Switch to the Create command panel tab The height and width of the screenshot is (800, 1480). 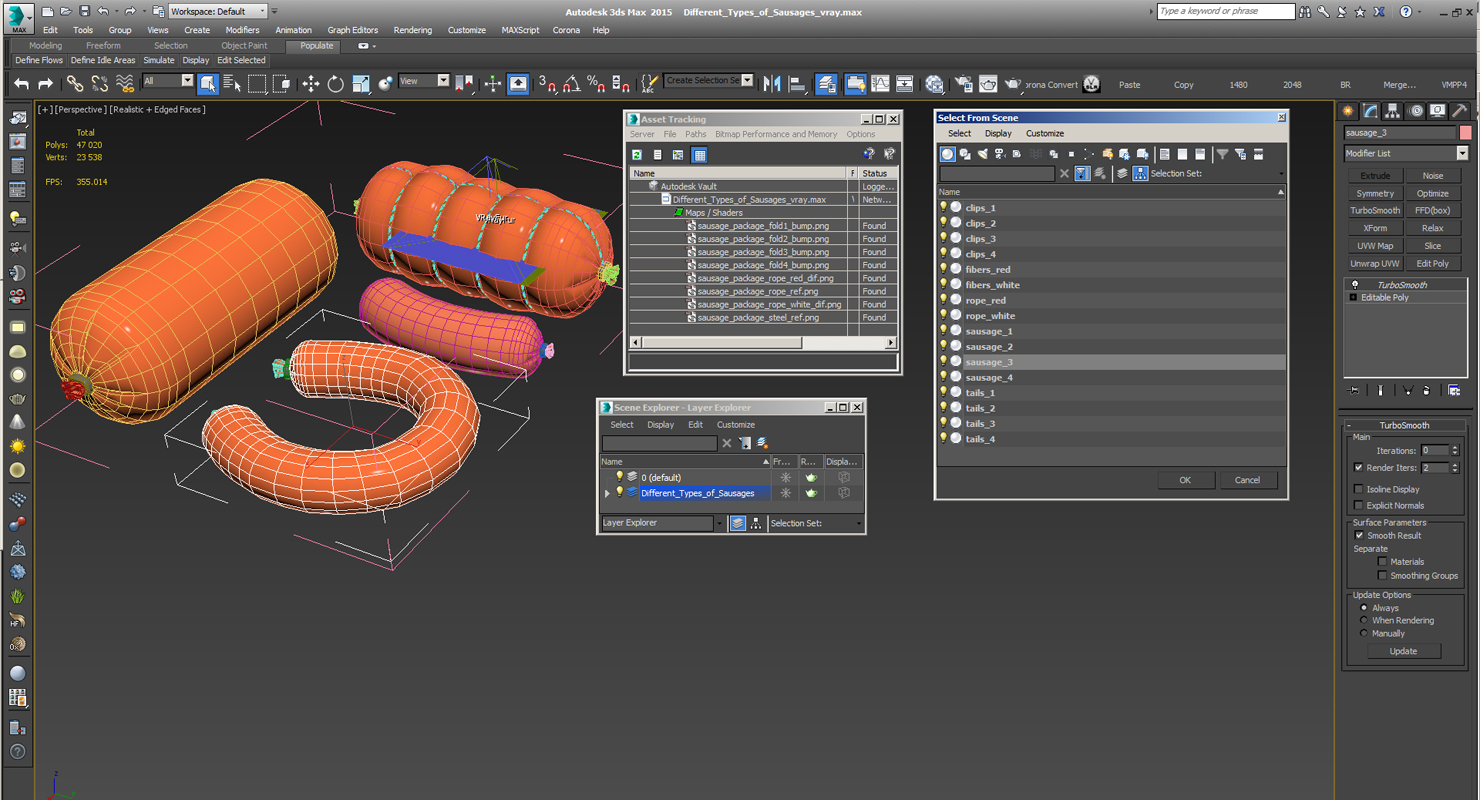[1349, 110]
